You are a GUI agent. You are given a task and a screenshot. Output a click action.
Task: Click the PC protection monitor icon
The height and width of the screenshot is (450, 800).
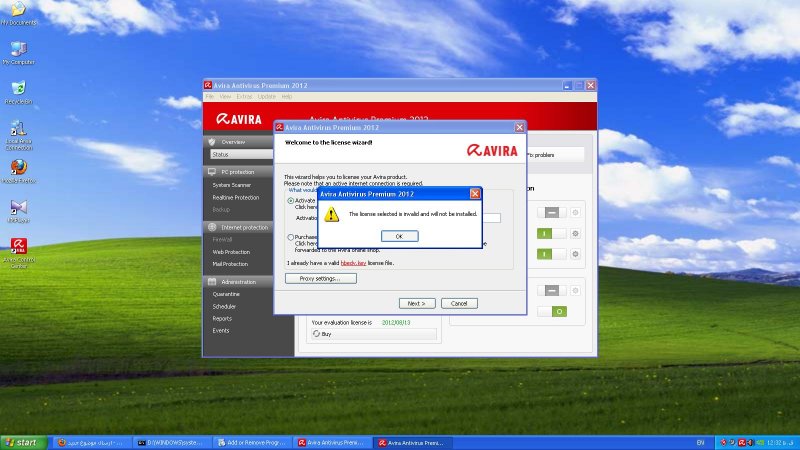coord(212,172)
